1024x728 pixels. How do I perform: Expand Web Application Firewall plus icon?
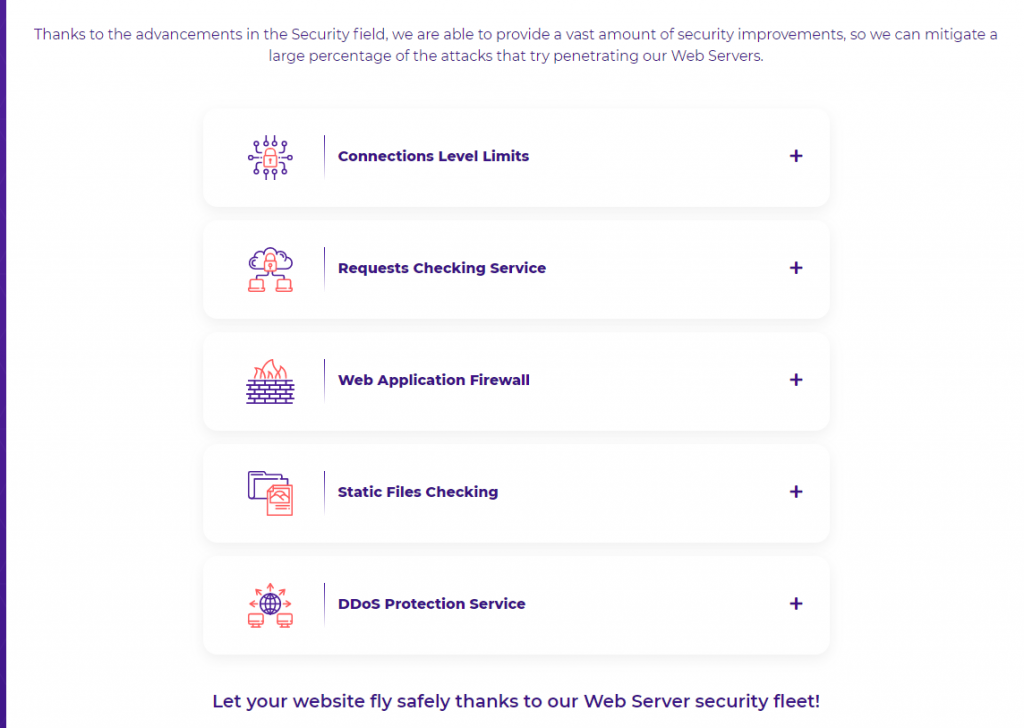(795, 380)
